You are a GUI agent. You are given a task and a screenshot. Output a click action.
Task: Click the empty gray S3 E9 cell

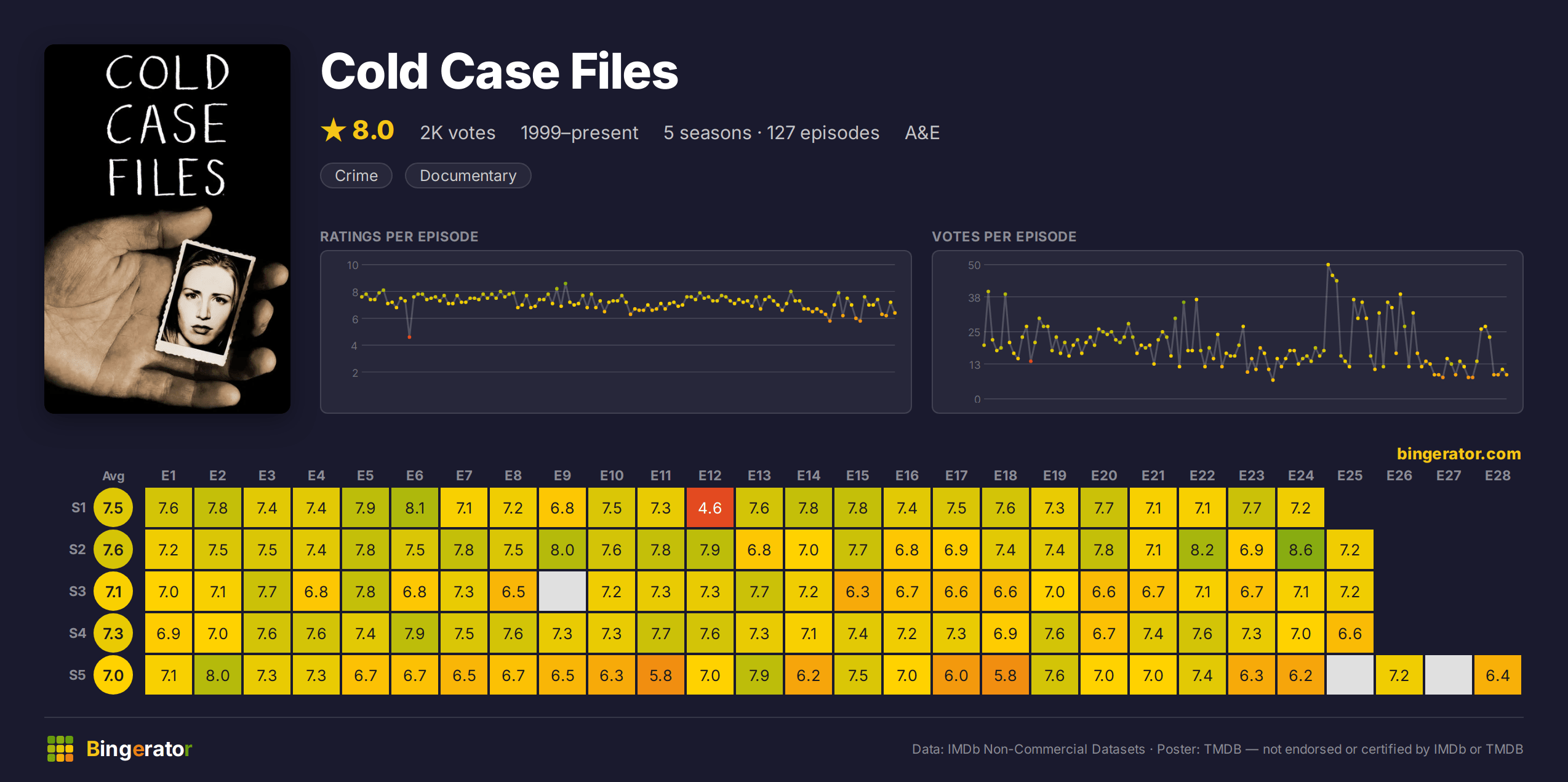[x=562, y=592]
